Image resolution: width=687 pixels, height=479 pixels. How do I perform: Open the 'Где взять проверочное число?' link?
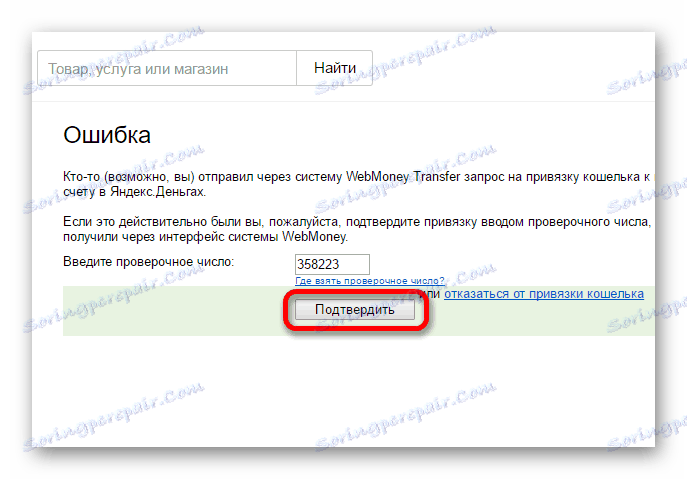(x=370, y=280)
